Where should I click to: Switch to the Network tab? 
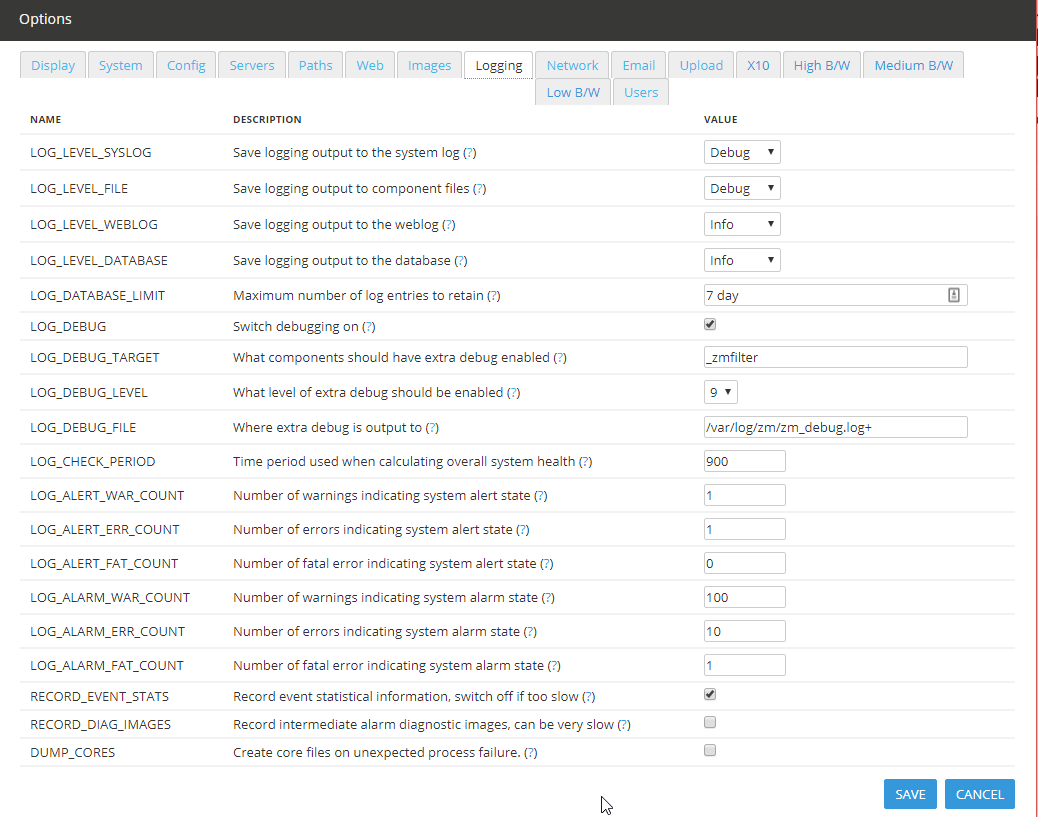pos(572,66)
